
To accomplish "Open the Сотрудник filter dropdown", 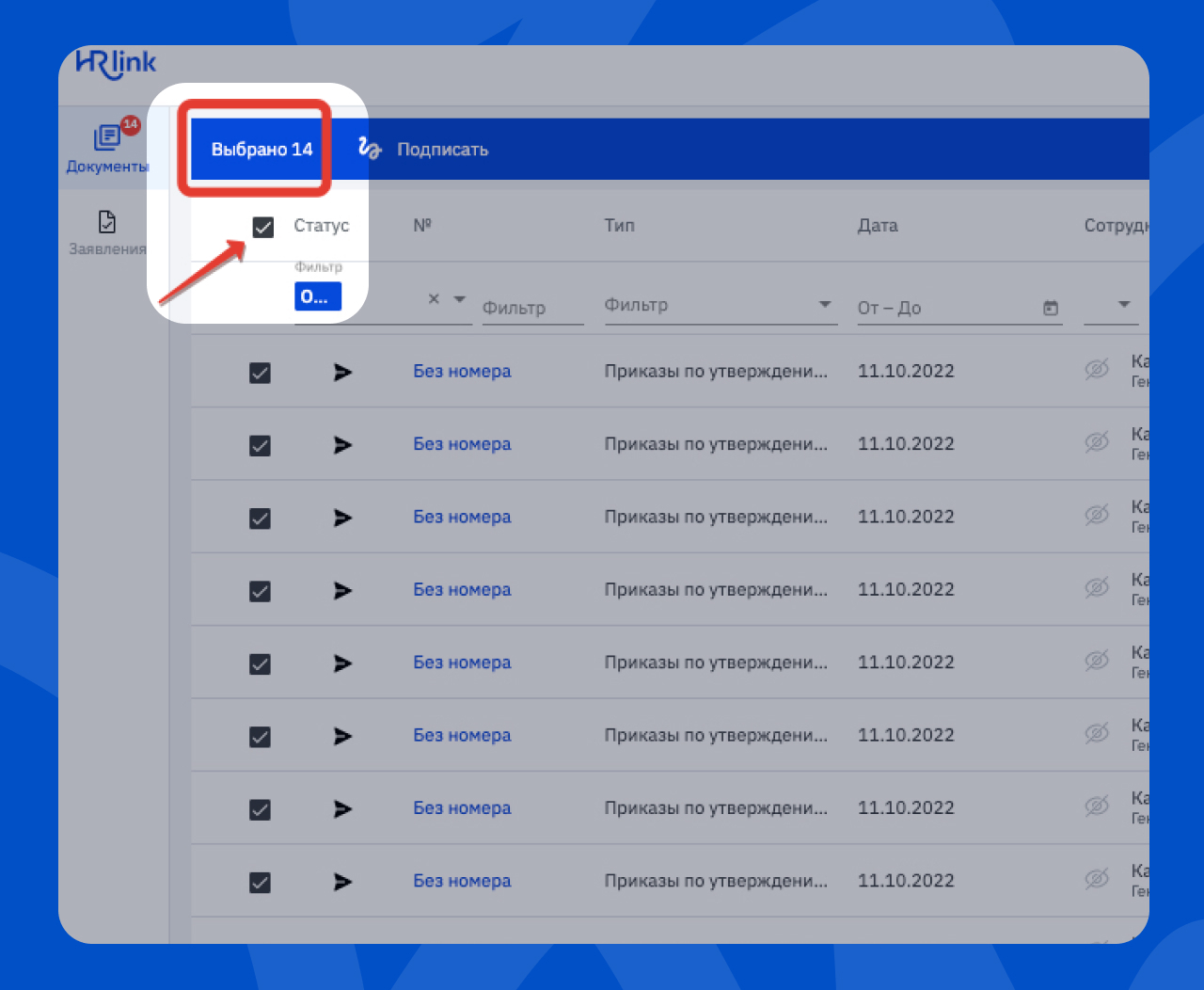I will tap(1123, 305).
